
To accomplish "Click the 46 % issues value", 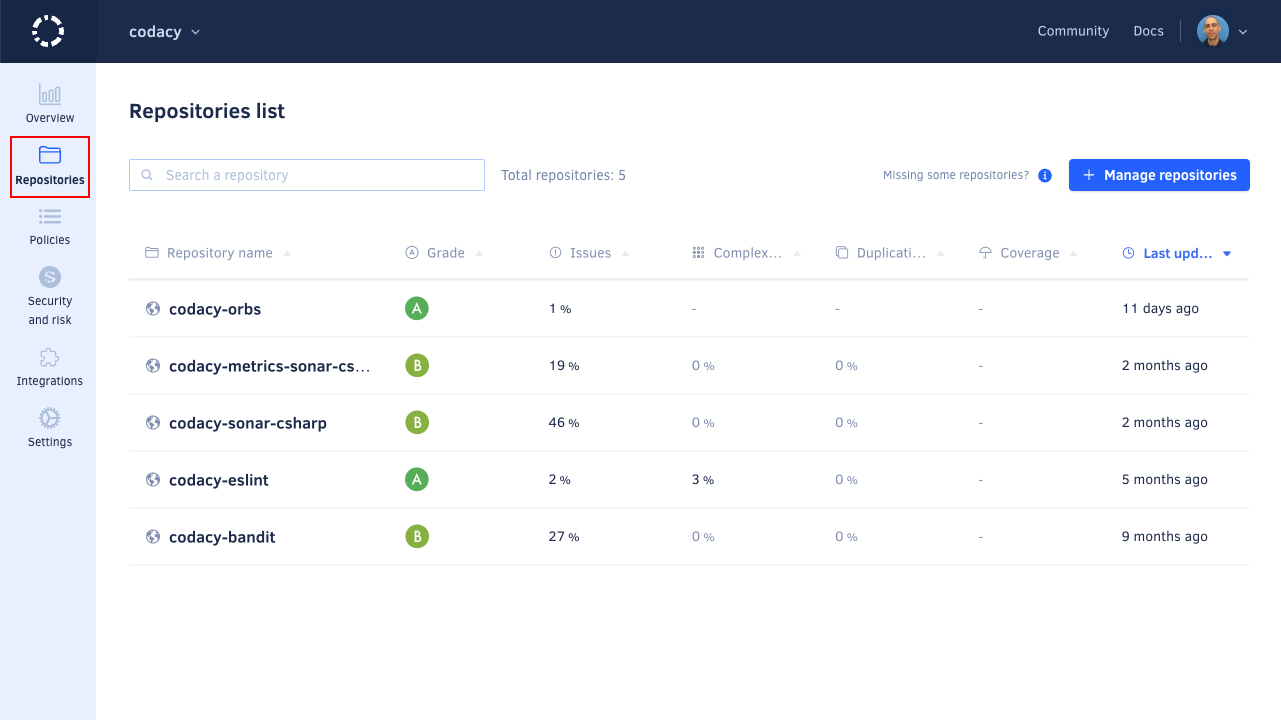I will coord(564,423).
